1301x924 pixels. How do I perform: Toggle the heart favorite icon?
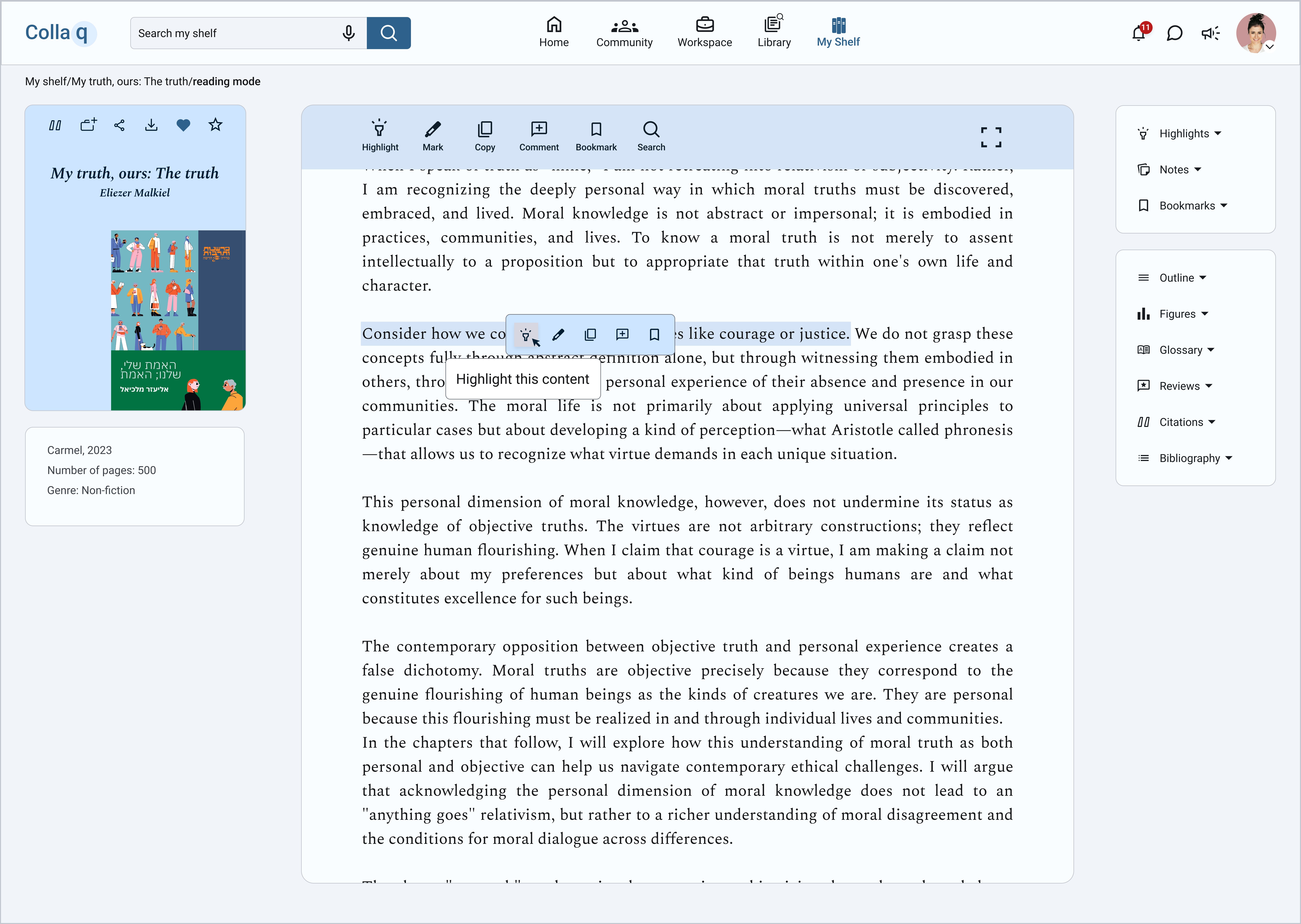pyautogui.click(x=183, y=125)
